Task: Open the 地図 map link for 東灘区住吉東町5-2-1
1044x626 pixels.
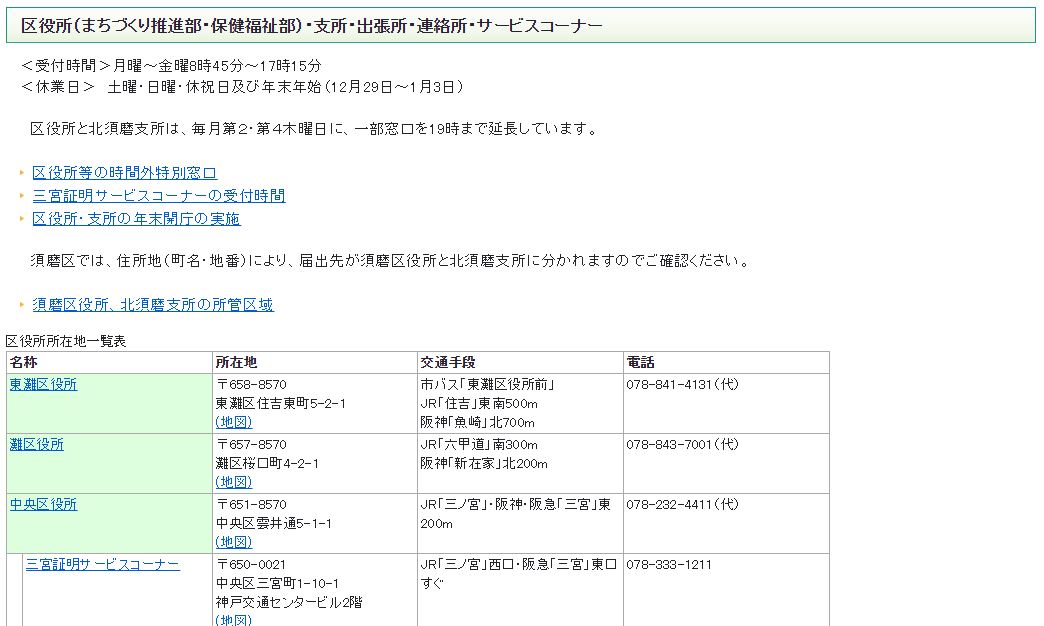Action: tap(234, 422)
